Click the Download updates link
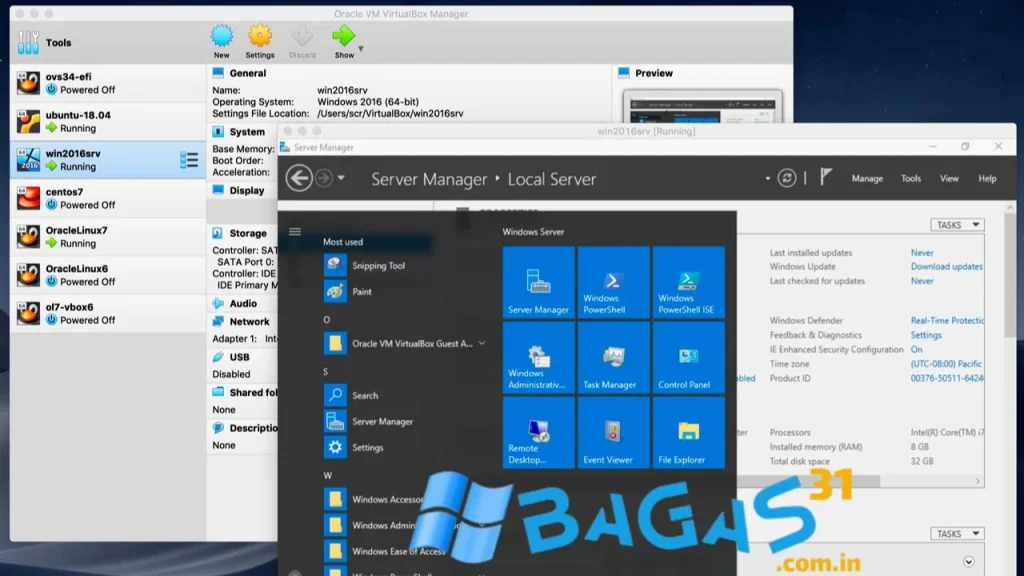Image resolution: width=1024 pixels, height=576 pixels. tap(946, 267)
